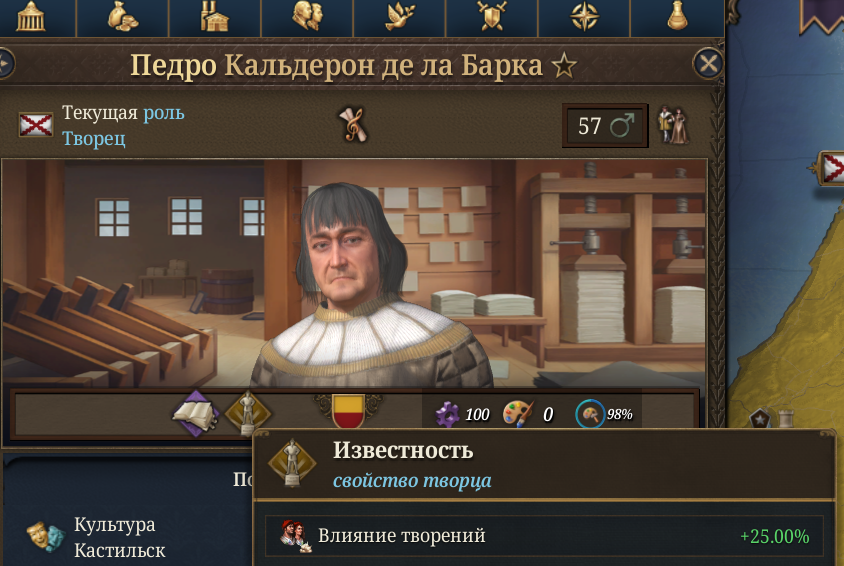Toggle the favorite star next to character name
844x566 pixels.
[564, 66]
